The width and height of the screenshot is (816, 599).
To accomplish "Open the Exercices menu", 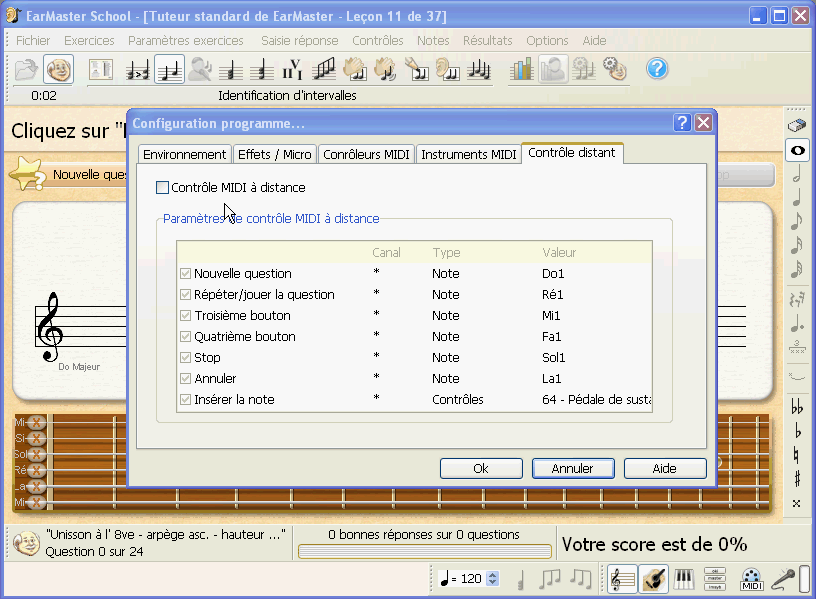I will [x=89, y=41].
